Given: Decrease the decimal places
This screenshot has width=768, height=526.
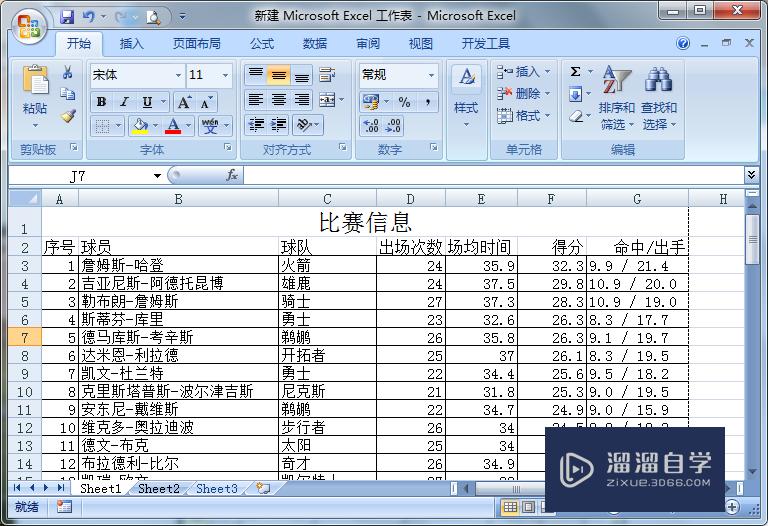Looking at the screenshot, I should point(393,126).
